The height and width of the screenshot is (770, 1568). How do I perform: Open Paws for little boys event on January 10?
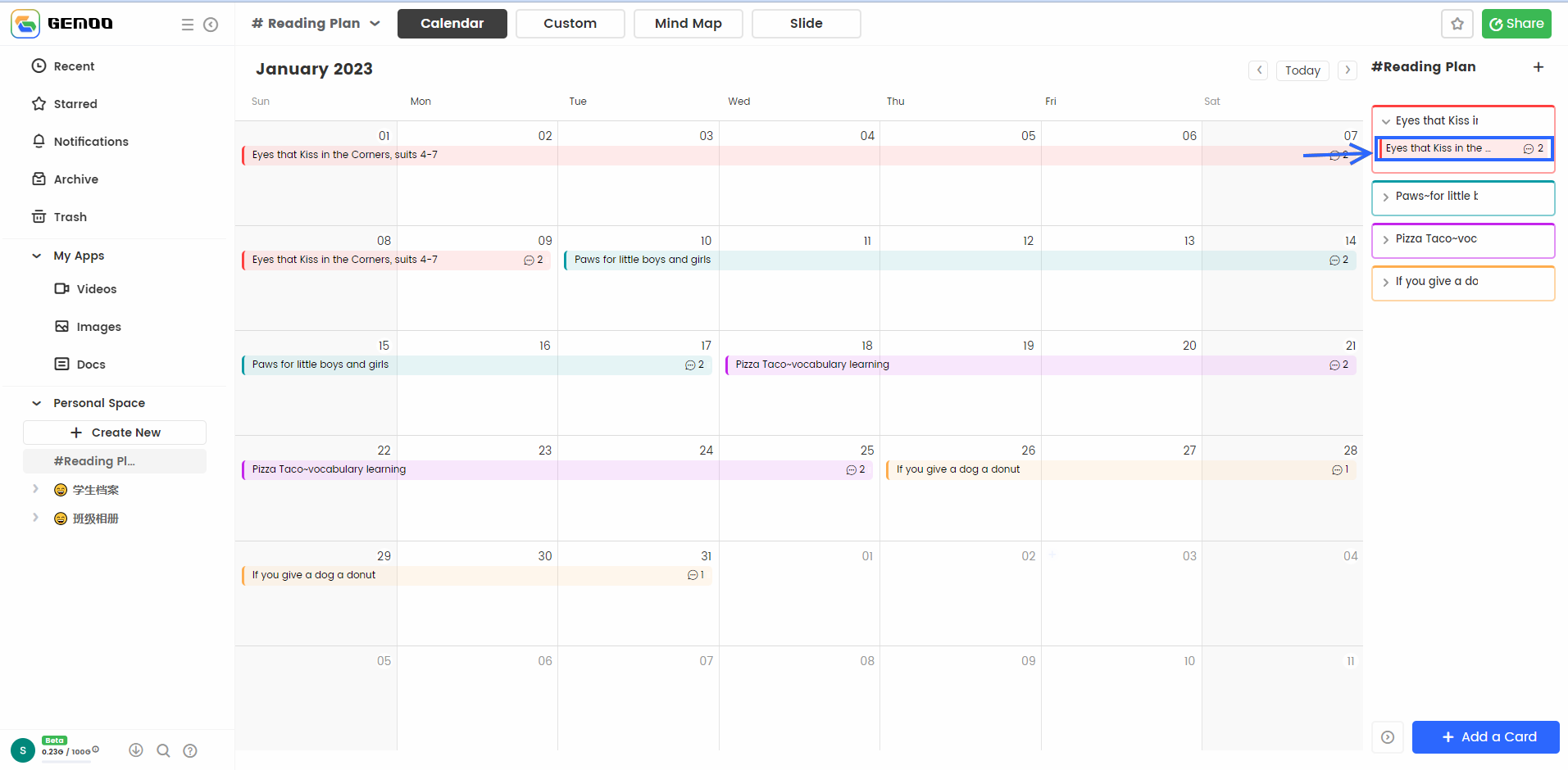(960, 260)
